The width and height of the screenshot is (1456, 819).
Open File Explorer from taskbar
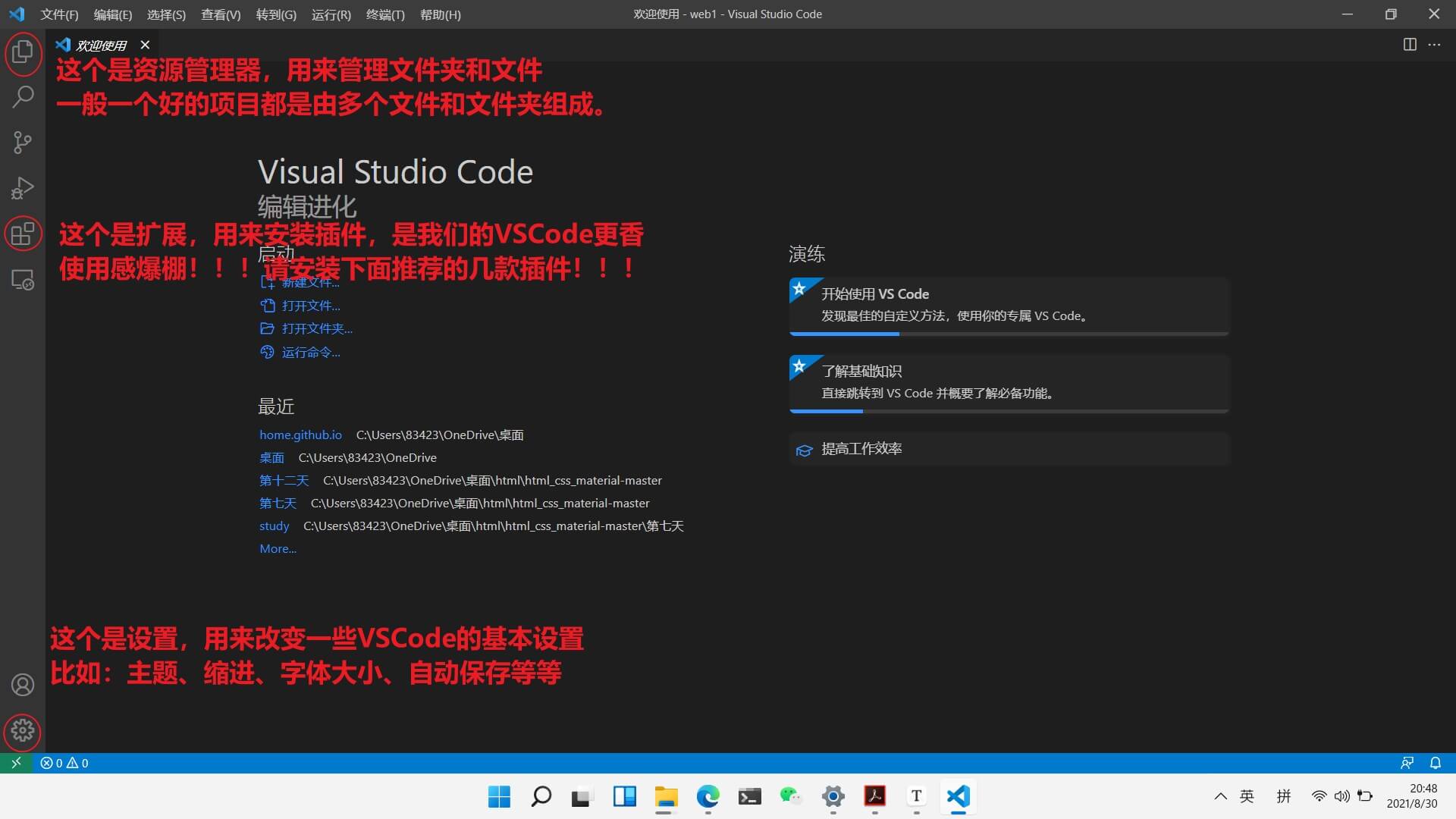tap(666, 796)
